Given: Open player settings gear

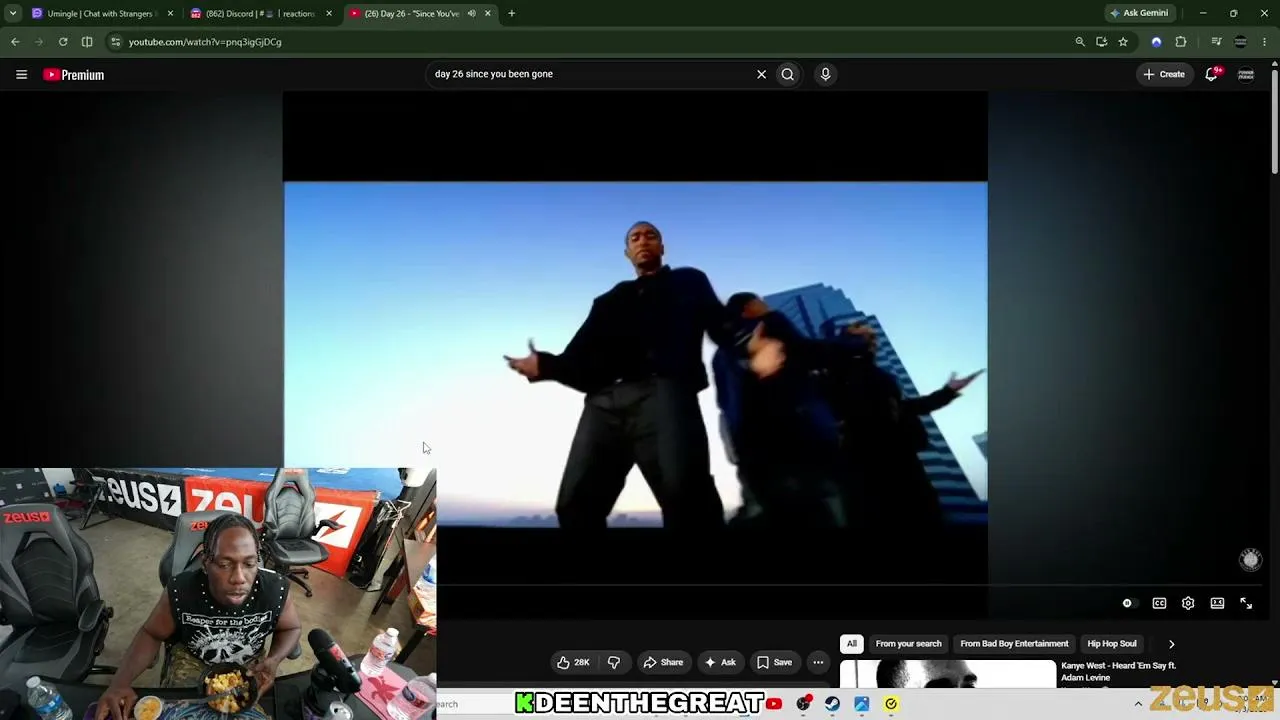Looking at the screenshot, I should [x=1188, y=604].
